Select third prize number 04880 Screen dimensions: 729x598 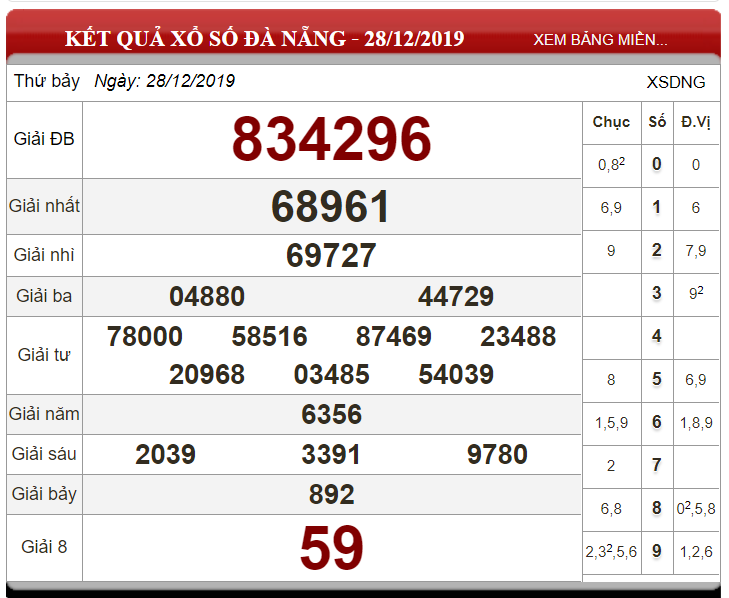(207, 296)
